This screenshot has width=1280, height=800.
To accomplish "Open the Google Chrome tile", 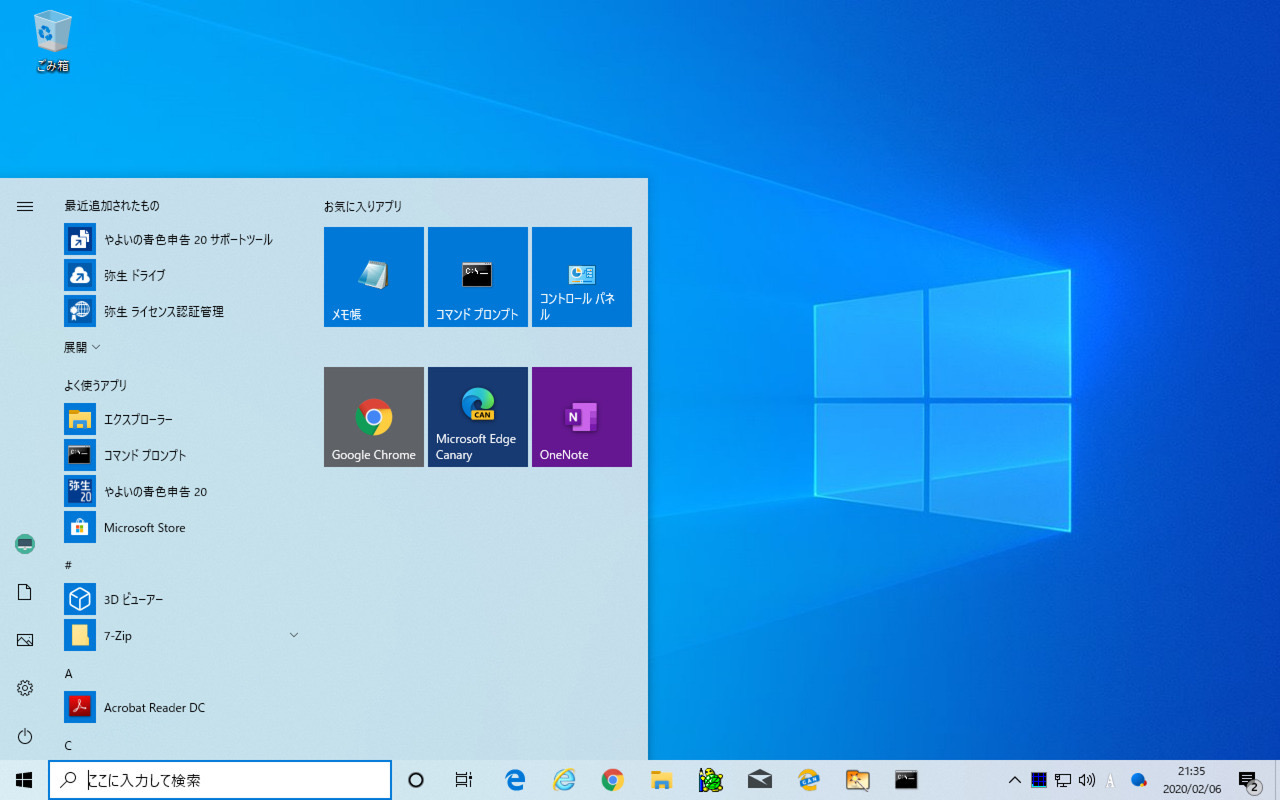I will 373,417.
